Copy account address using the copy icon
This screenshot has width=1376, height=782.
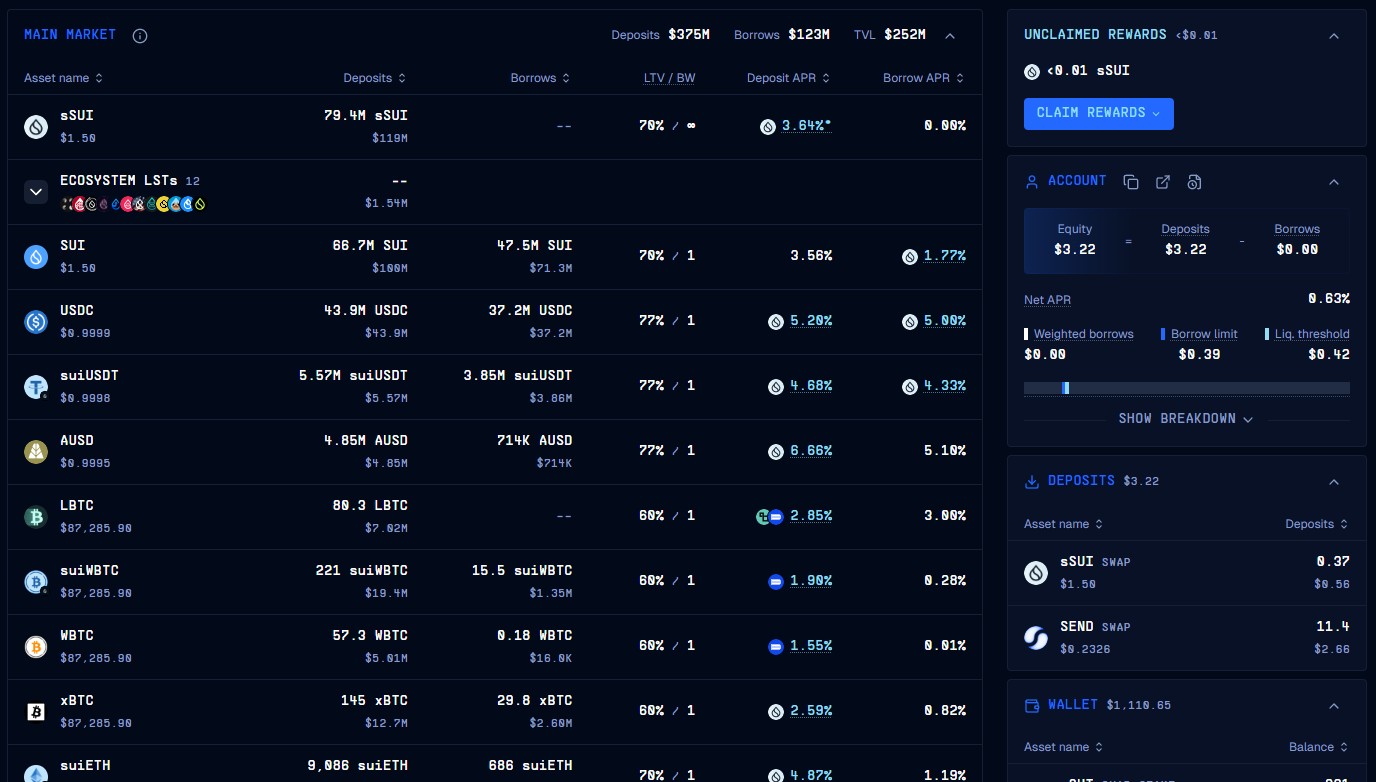pyautogui.click(x=1131, y=182)
